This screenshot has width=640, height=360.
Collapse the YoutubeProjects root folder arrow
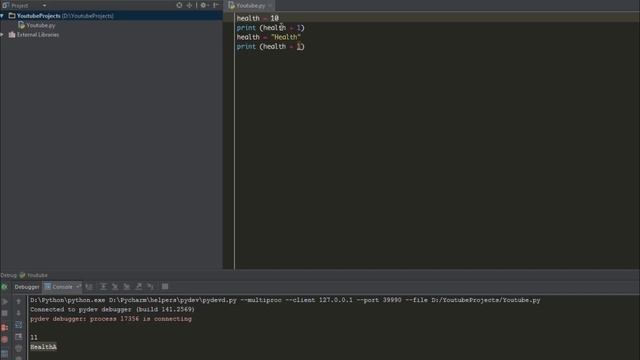click(x=2, y=16)
